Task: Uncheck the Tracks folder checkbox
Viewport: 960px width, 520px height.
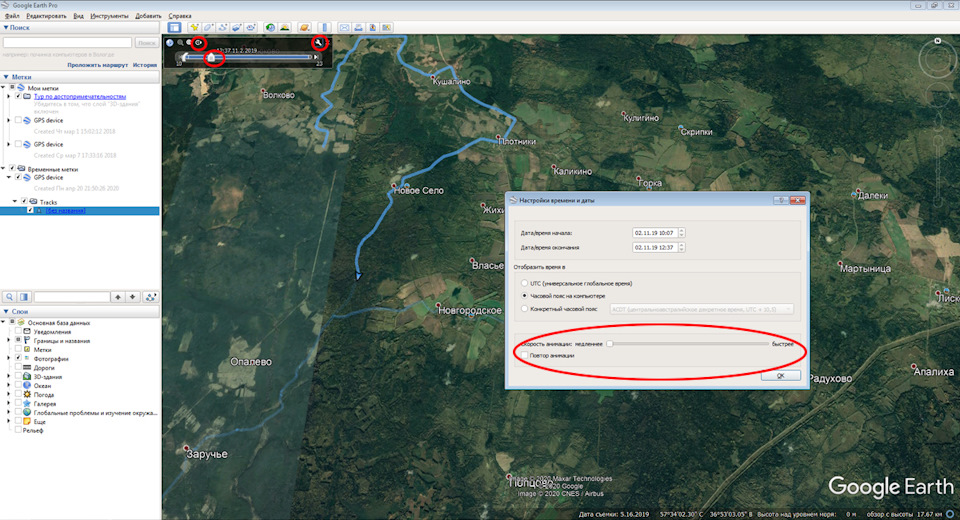Action: [x=24, y=202]
